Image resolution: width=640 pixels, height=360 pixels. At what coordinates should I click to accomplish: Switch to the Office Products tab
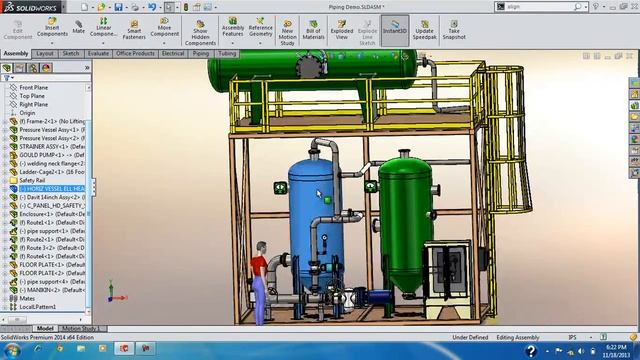click(x=135, y=53)
